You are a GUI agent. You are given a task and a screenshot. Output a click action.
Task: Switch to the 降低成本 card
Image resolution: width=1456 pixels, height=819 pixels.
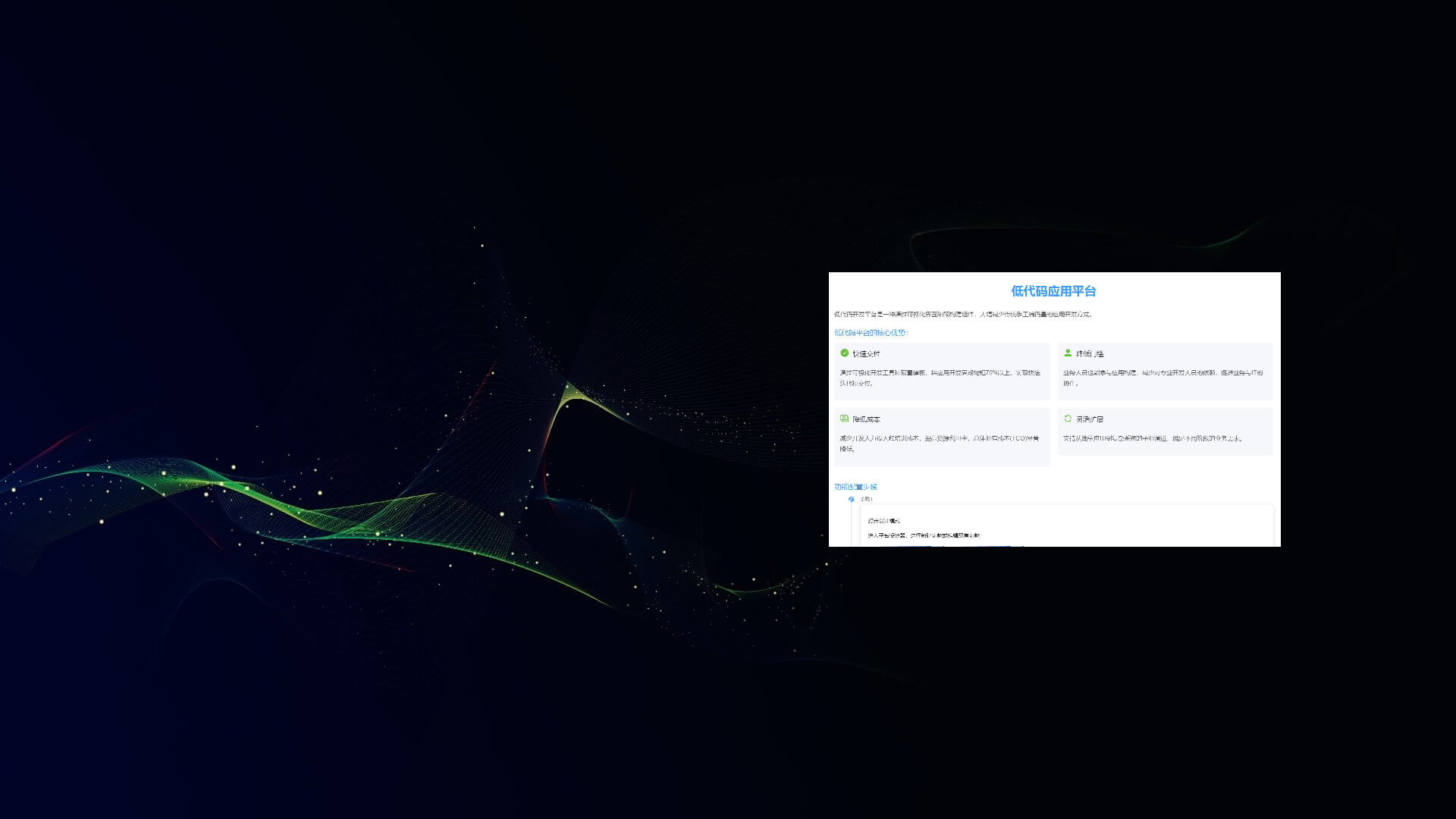click(x=943, y=436)
